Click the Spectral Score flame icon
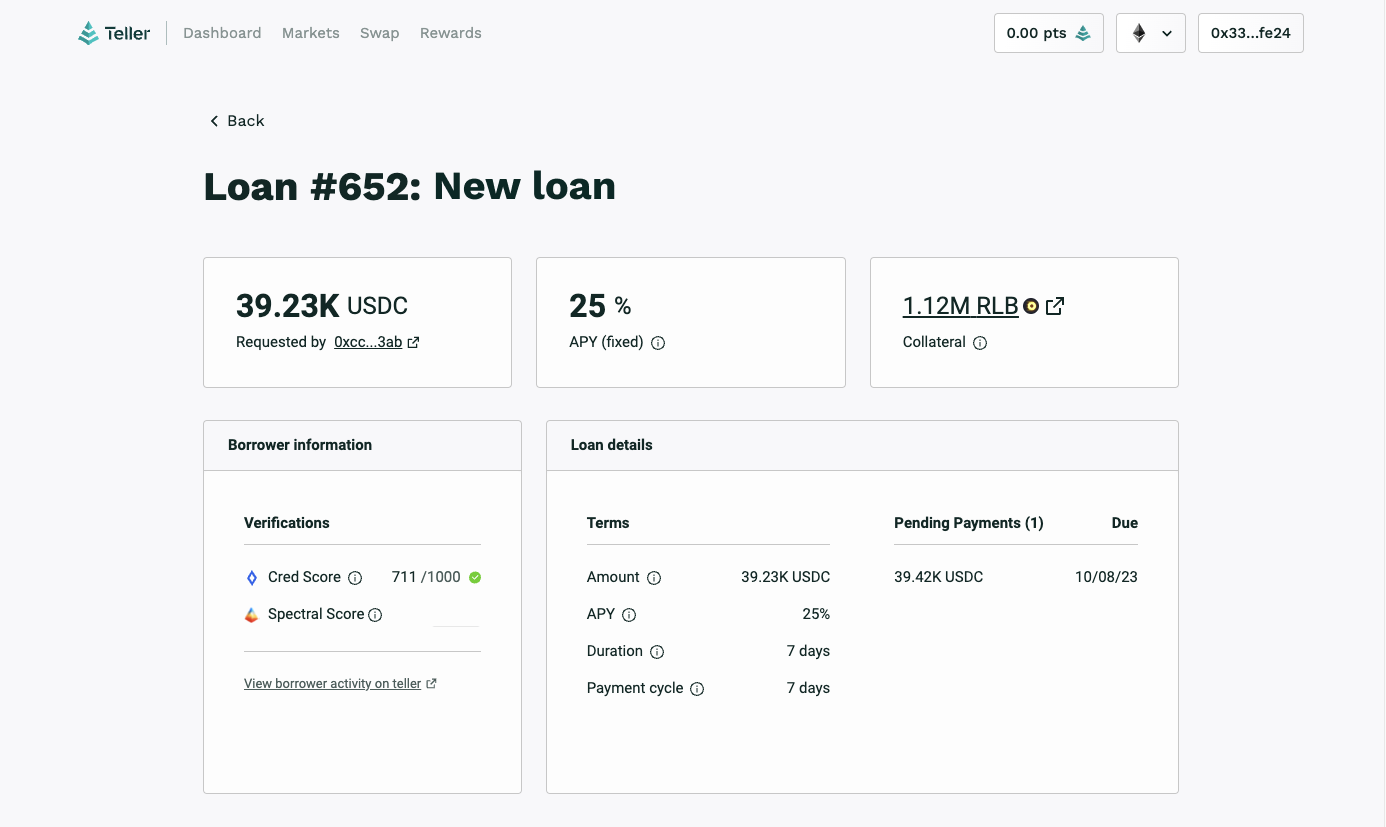 click(x=252, y=614)
